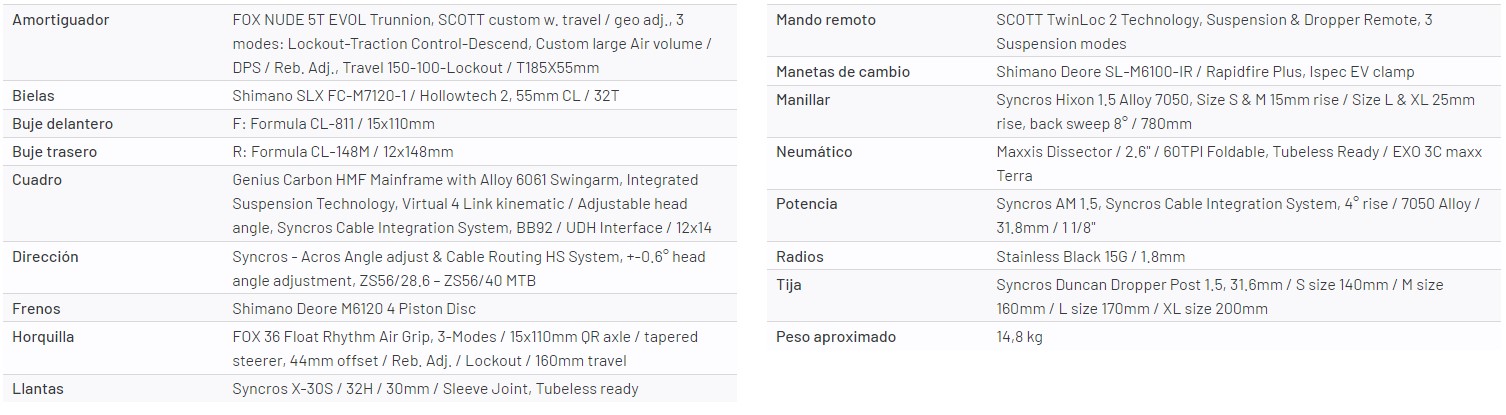Click the Shimano Deore M6120 brakes text
The height and width of the screenshot is (415, 1506).
pos(353,309)
